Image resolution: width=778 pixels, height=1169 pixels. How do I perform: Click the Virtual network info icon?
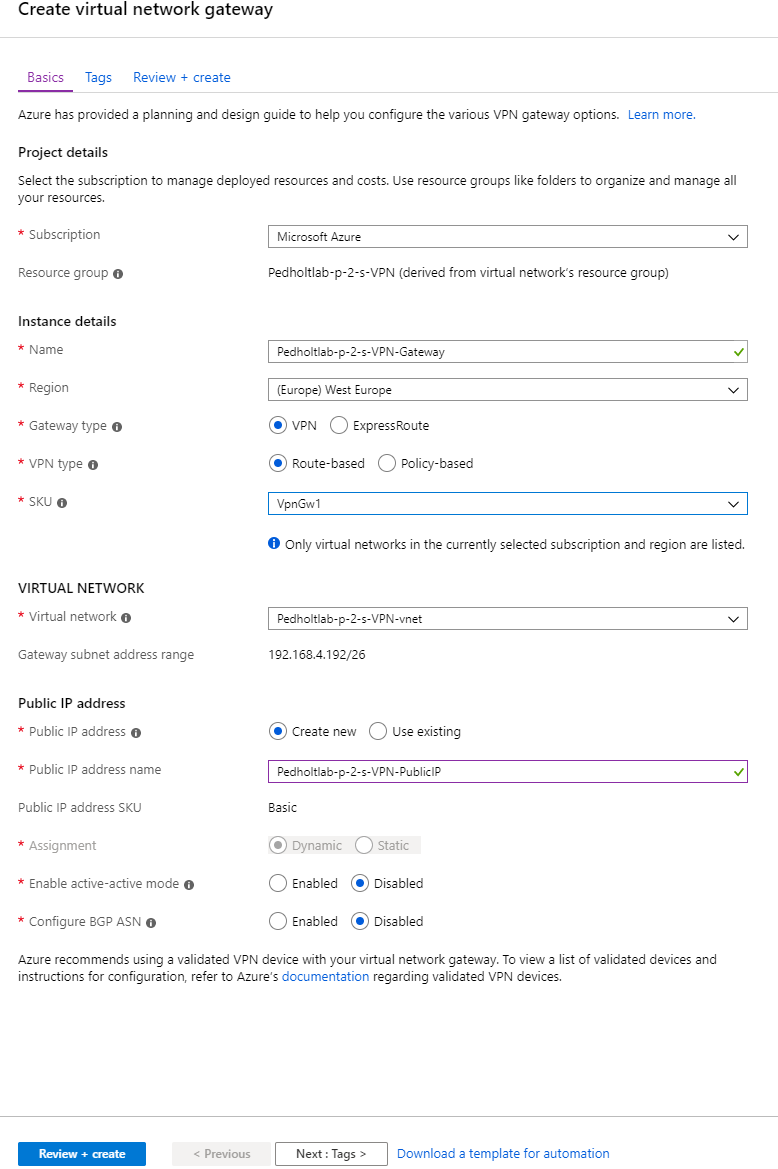tap(126, 617)
